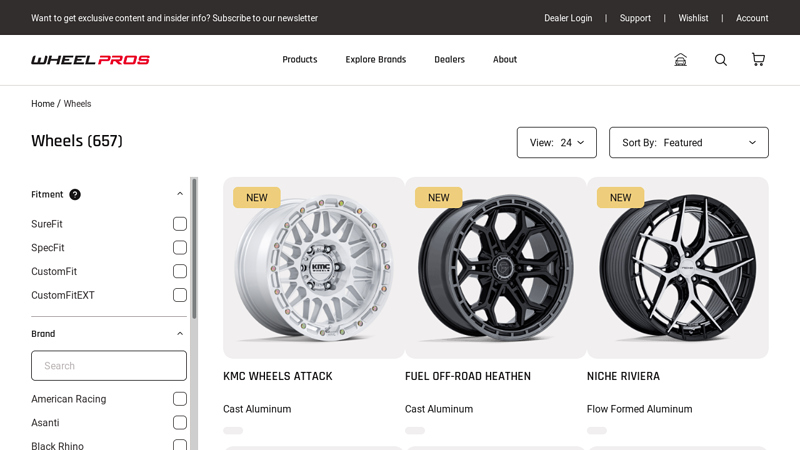Tick the American Racing brand checkbox
The image size is (800, 450).
tap(180, 399)
